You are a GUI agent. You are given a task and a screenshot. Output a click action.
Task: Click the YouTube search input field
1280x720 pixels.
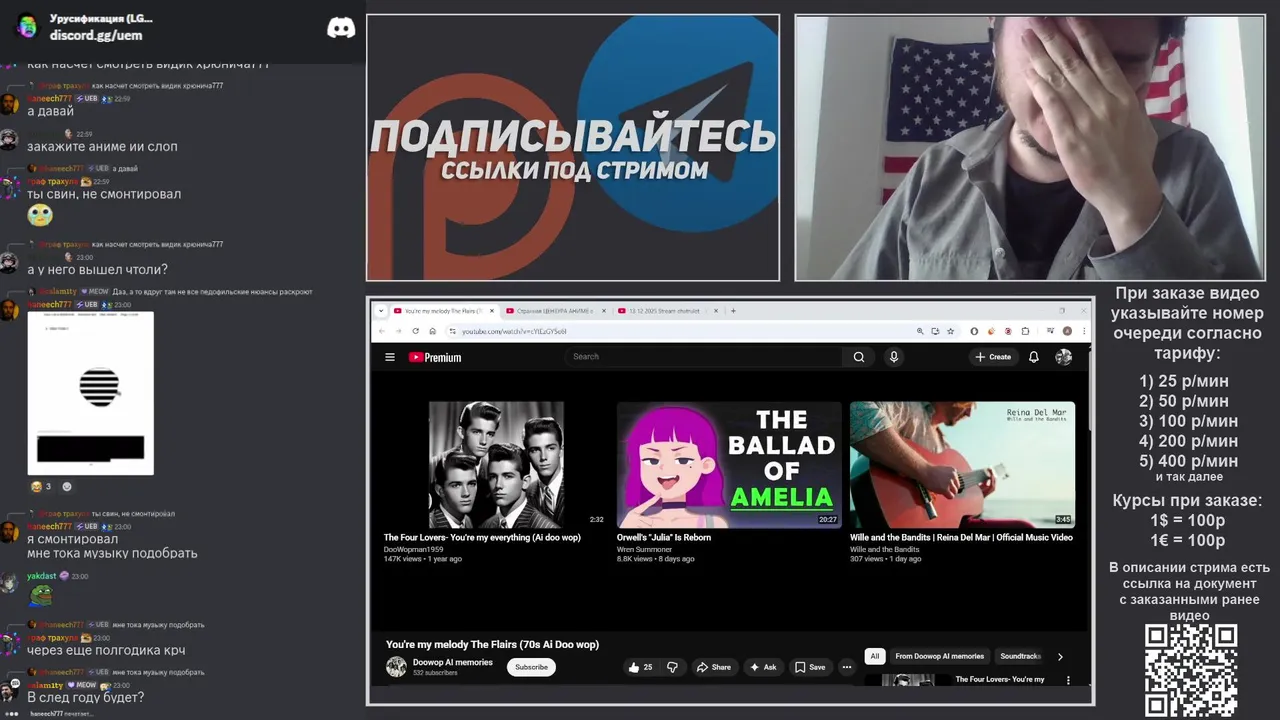(705, 357)
